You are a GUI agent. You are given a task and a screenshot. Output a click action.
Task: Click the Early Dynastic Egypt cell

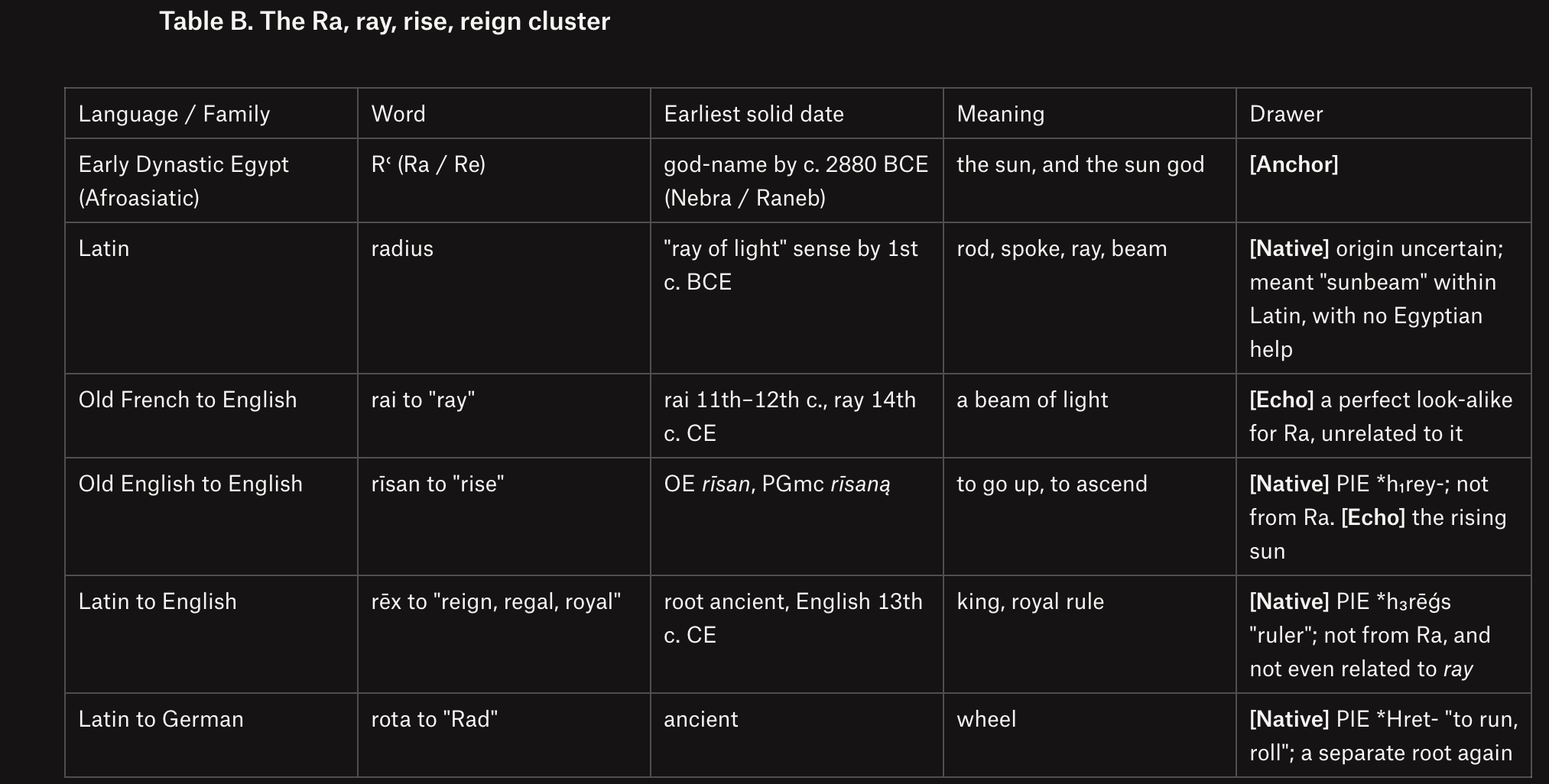pyautogui.click(x=212, y=181)
